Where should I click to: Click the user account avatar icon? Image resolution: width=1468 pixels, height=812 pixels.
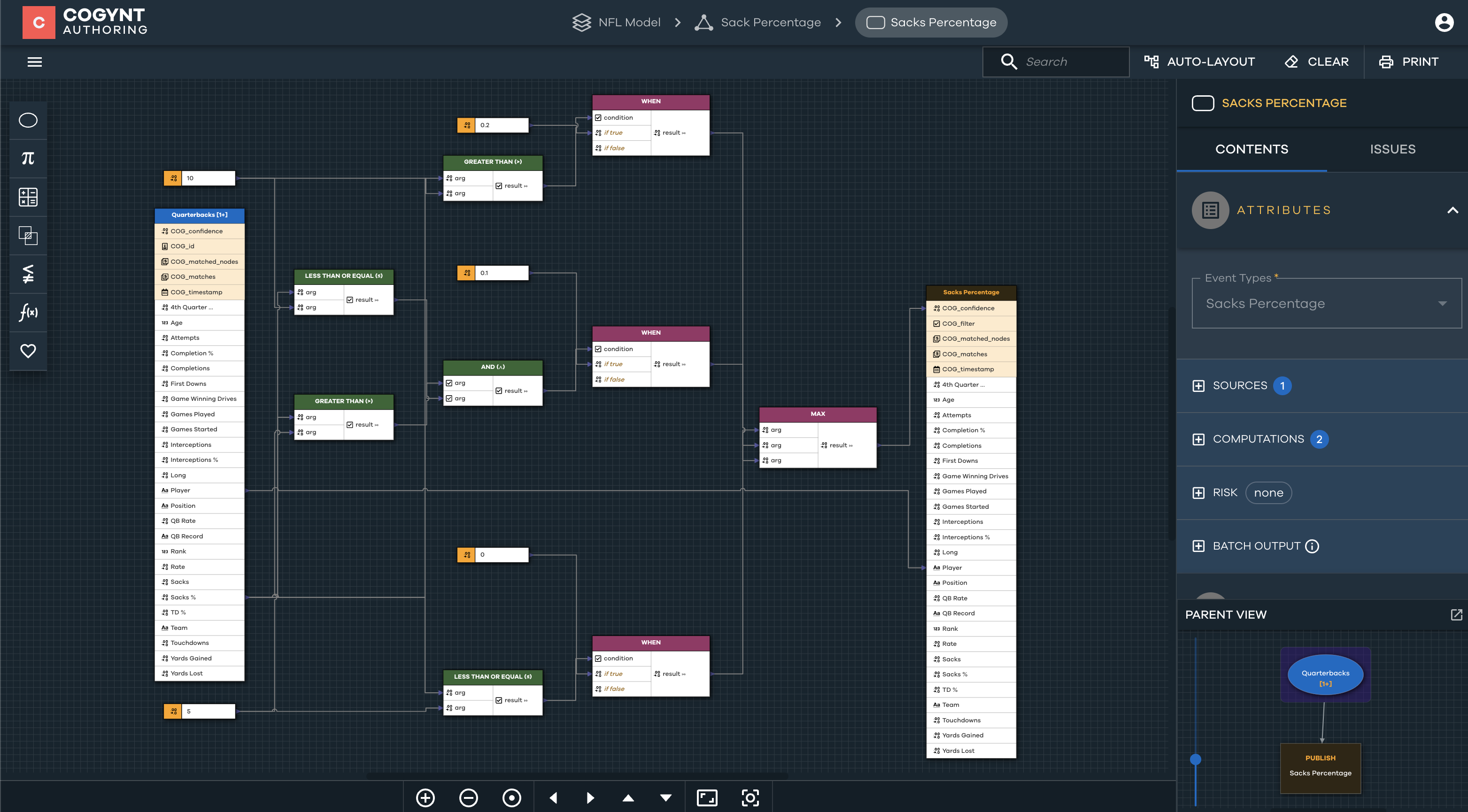pyautogui.click(x=1444, y=23)
